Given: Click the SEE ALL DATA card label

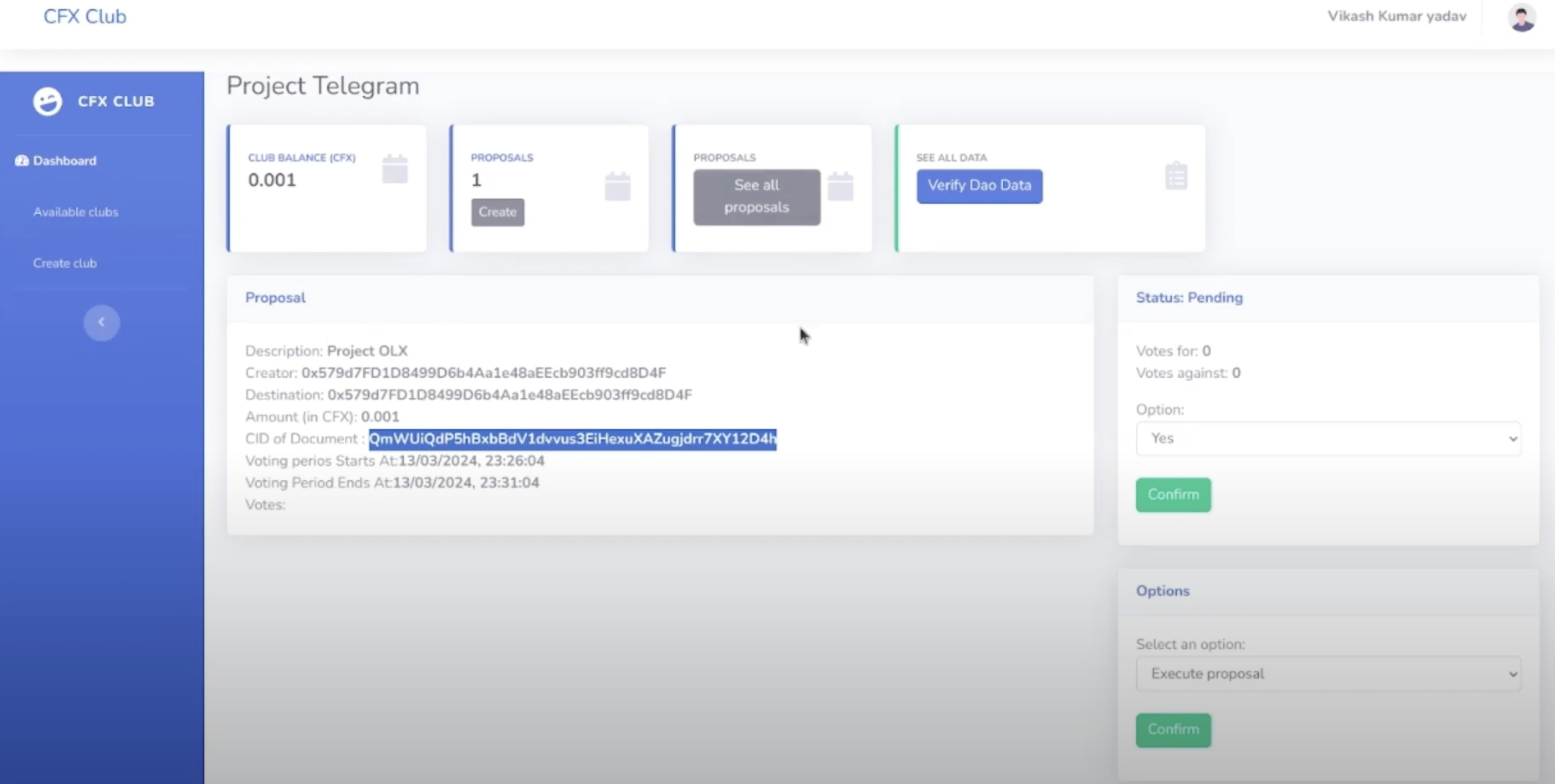Looking at the screenshot, I should (x=951, y=158).
